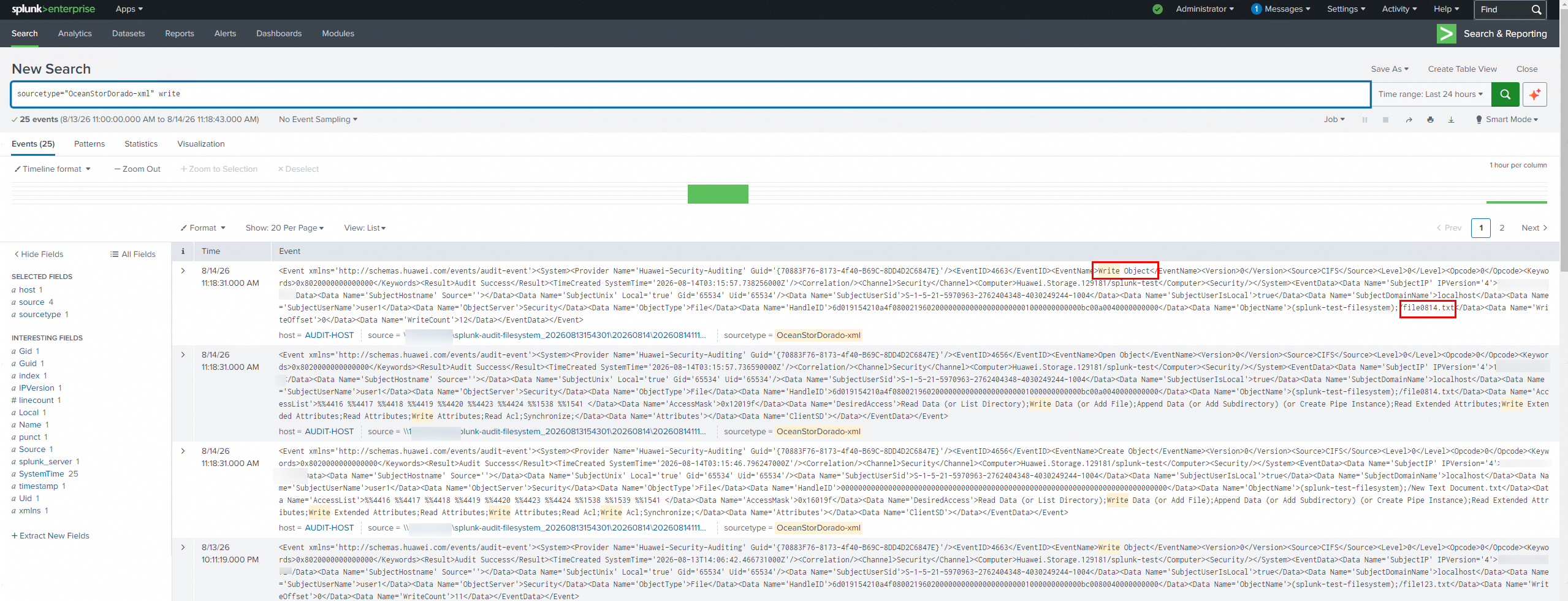Go to the Reports nav item

tap(180, 34)
